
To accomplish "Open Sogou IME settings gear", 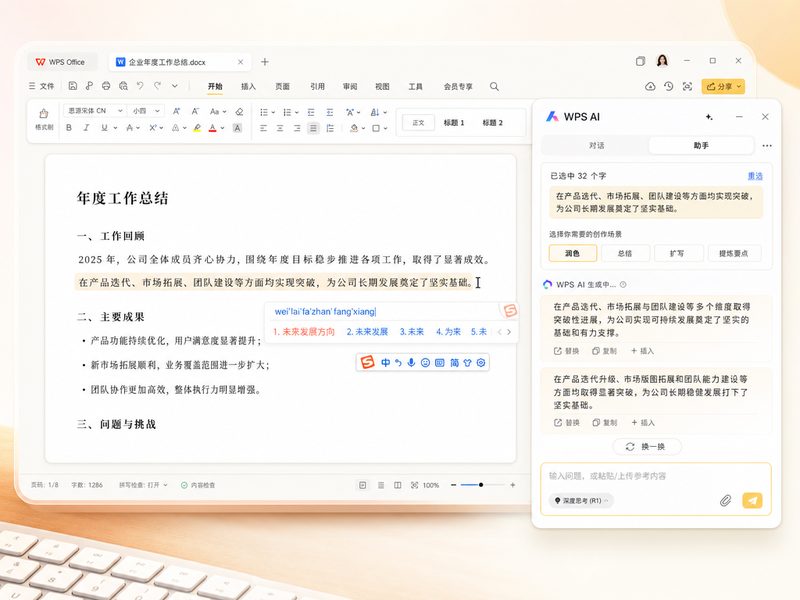I will [481, 363].
